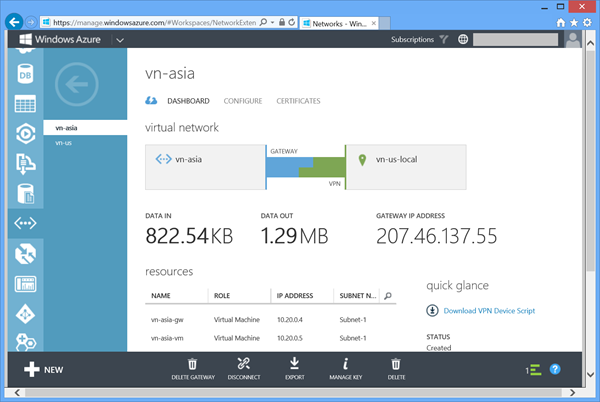Open the globe language selector
600x402 pixels.
coord(463,40)
